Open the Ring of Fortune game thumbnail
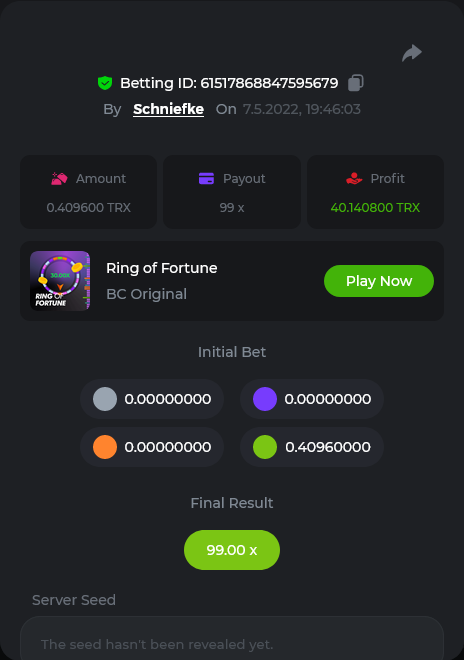The width and height of the screenshot is (464, 660). (60, 281)
